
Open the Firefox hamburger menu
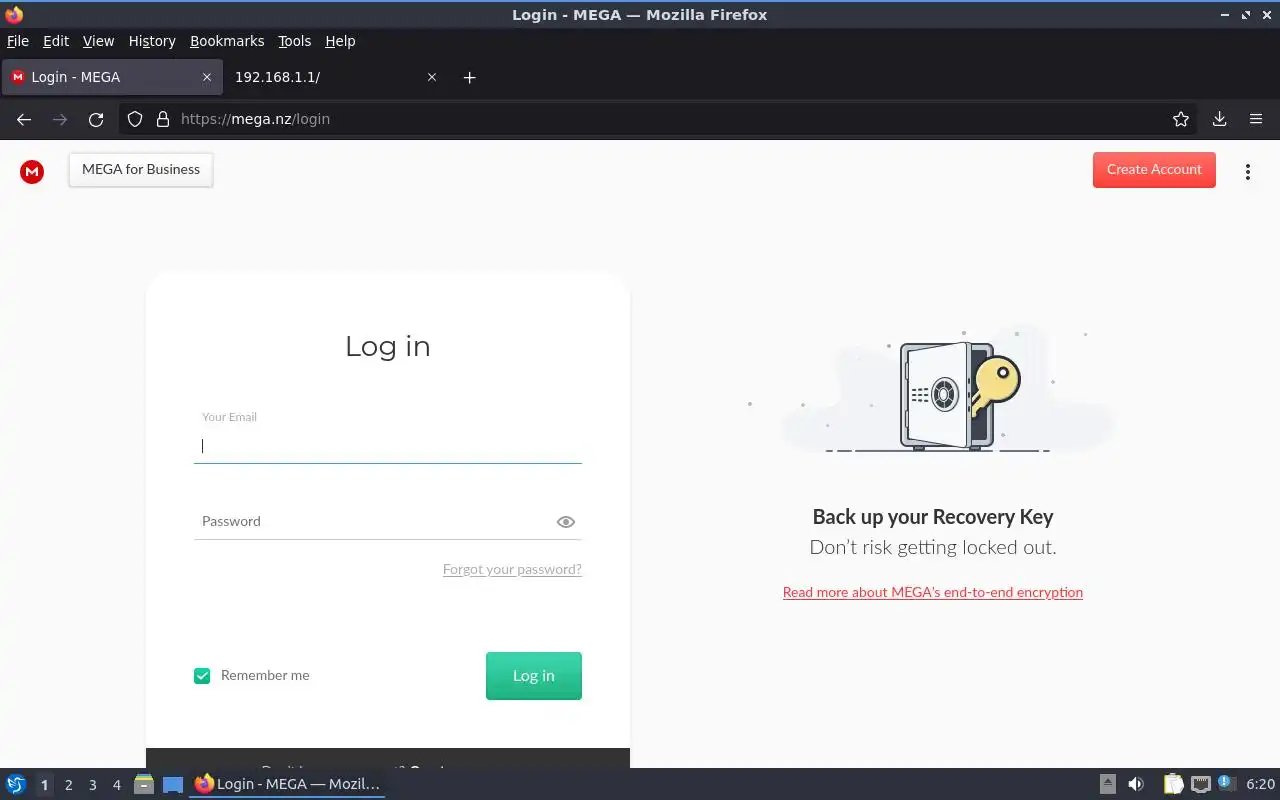pyautogui.click(x=1256, y=119)
